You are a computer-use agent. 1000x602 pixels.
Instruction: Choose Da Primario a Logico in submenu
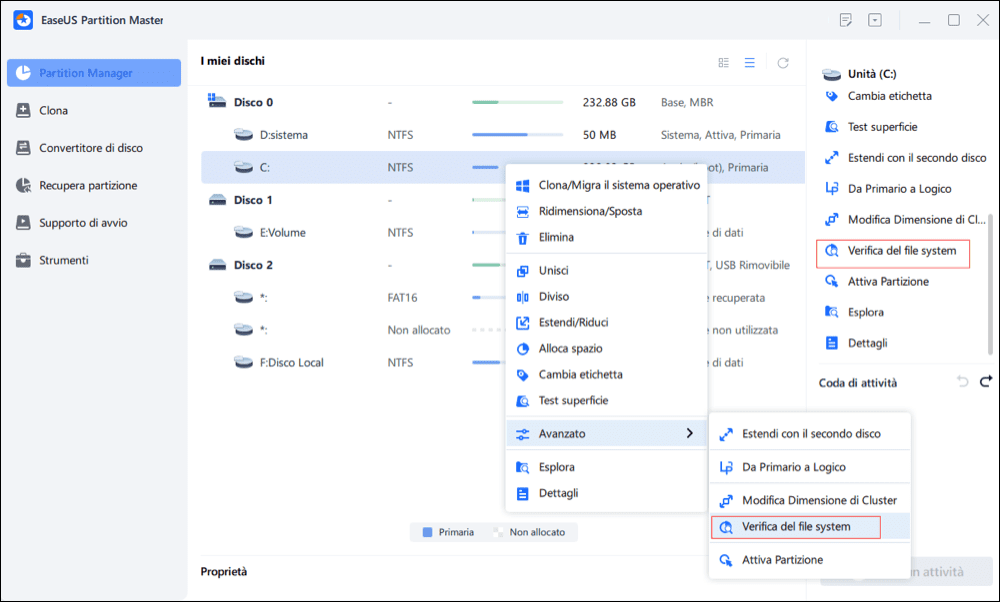coord(810,467)
